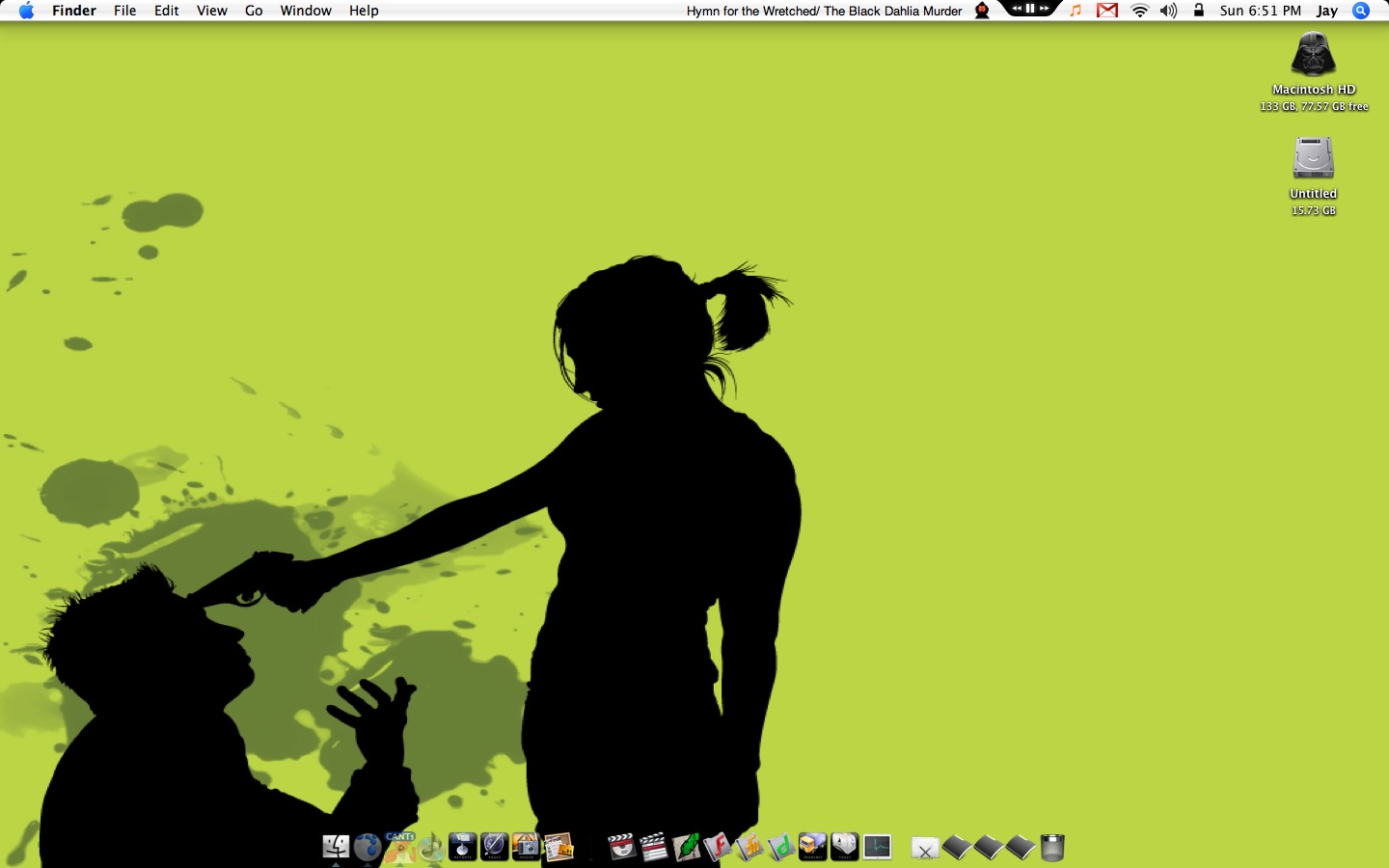Launch the blue globe browser in Dock

coord(368,847)
